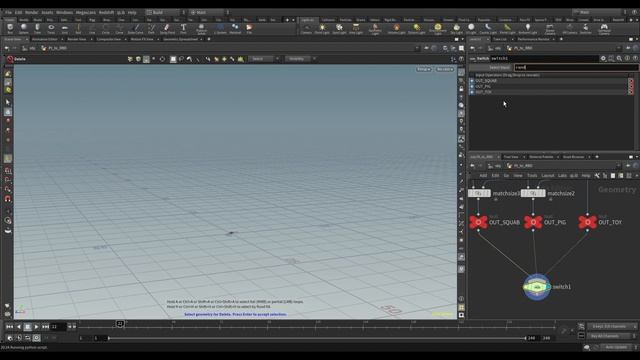Screen dimensions: 640x360
Task: Switch to the Tree View tab
Action: (511, 157)
